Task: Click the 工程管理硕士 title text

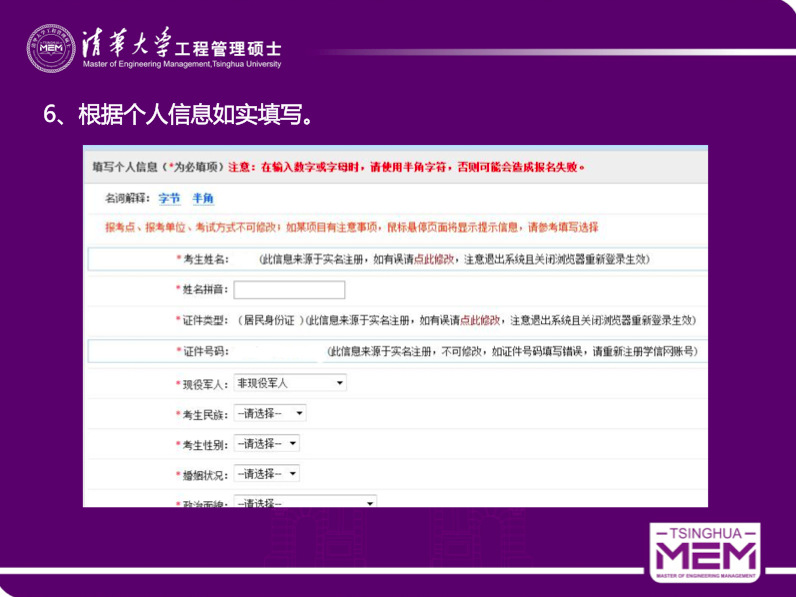Action: pos(228,47)
